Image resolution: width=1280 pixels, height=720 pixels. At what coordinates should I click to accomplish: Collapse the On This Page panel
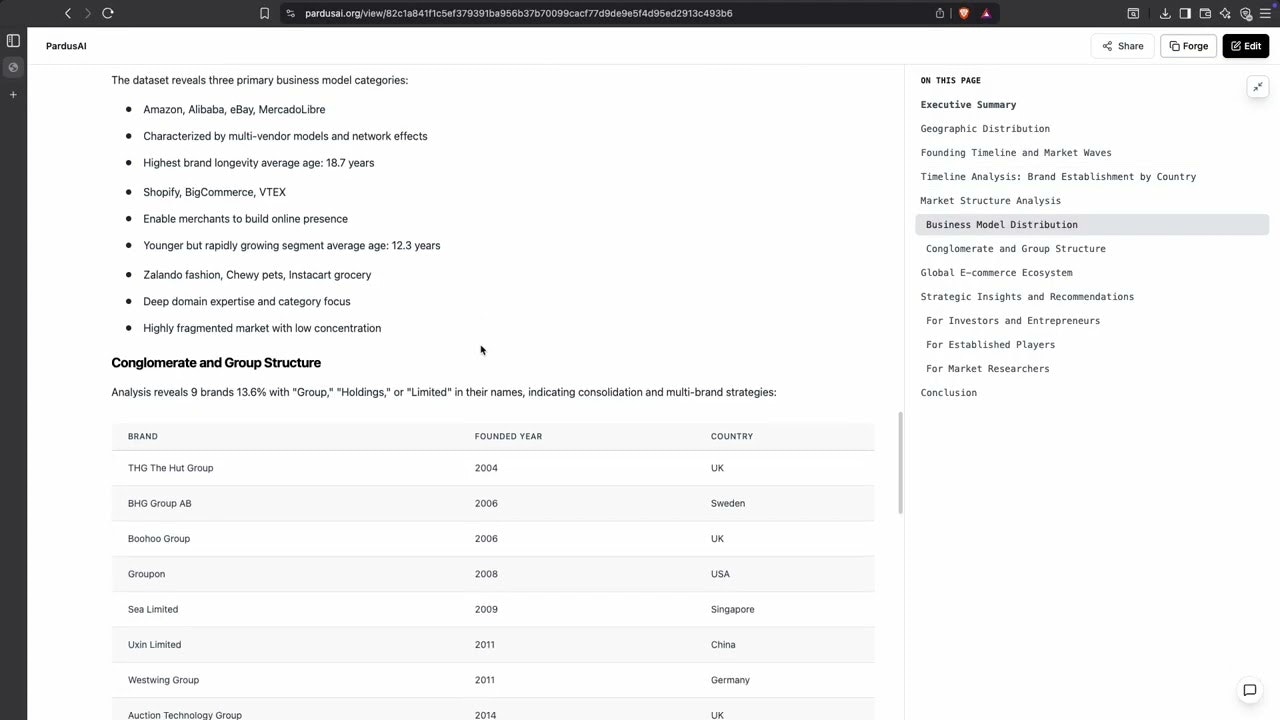coord(1258,87)
